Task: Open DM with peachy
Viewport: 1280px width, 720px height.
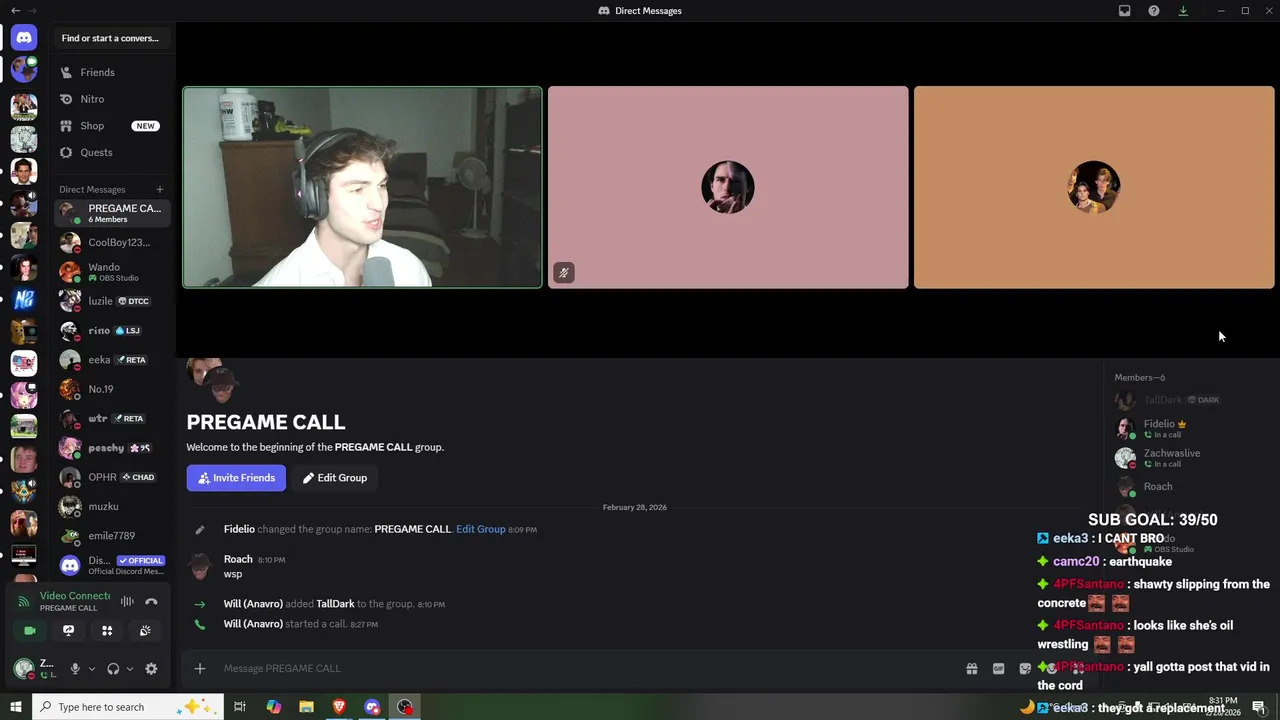Action: [113, 448]
